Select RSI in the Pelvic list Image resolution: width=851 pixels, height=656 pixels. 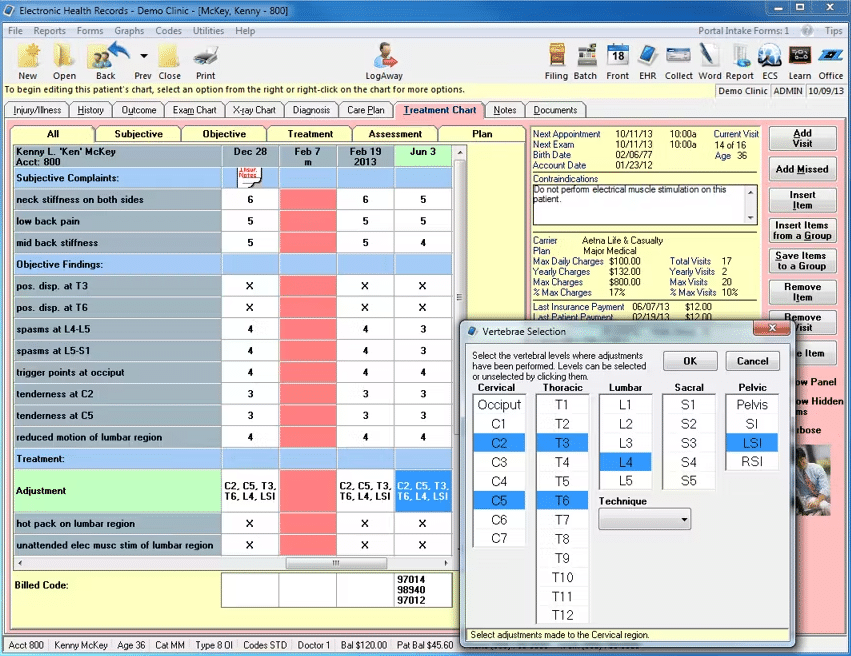tap(752, 462)
